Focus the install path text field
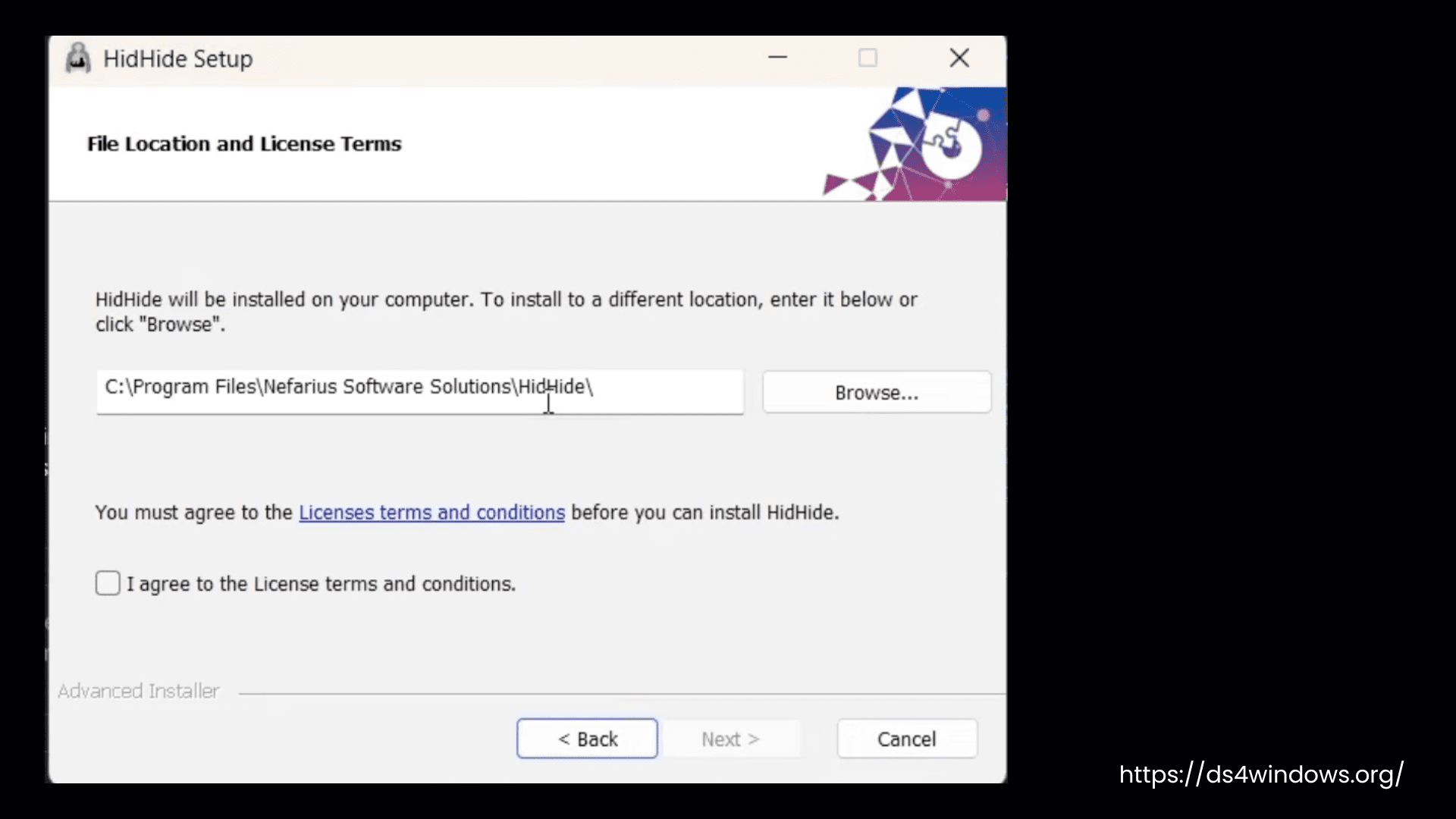 pyautogui.click(x=419, y=391)
